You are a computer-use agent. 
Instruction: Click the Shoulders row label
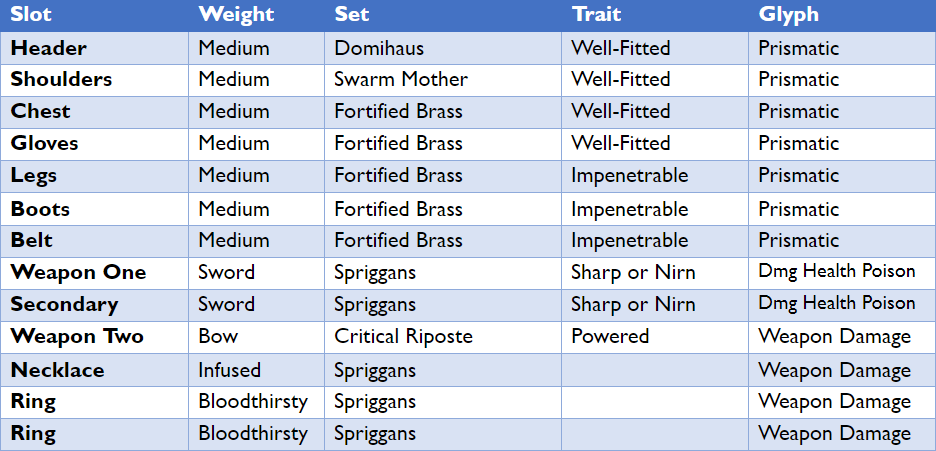(x=61, y=80)
